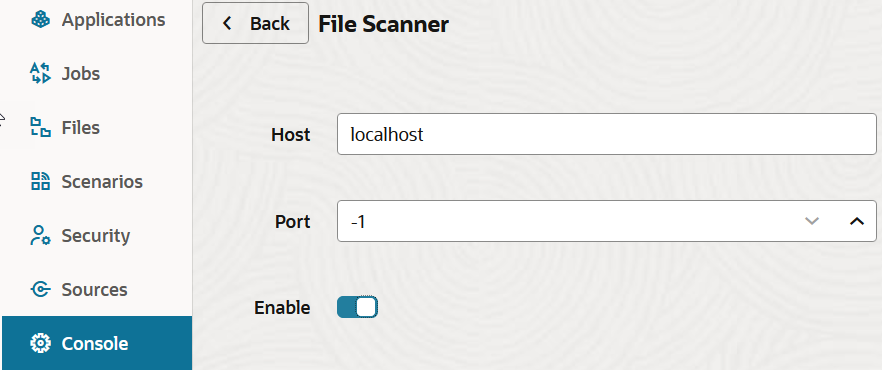Click the Host input field
The image size is (882, 370).
(x=606, y=134)
